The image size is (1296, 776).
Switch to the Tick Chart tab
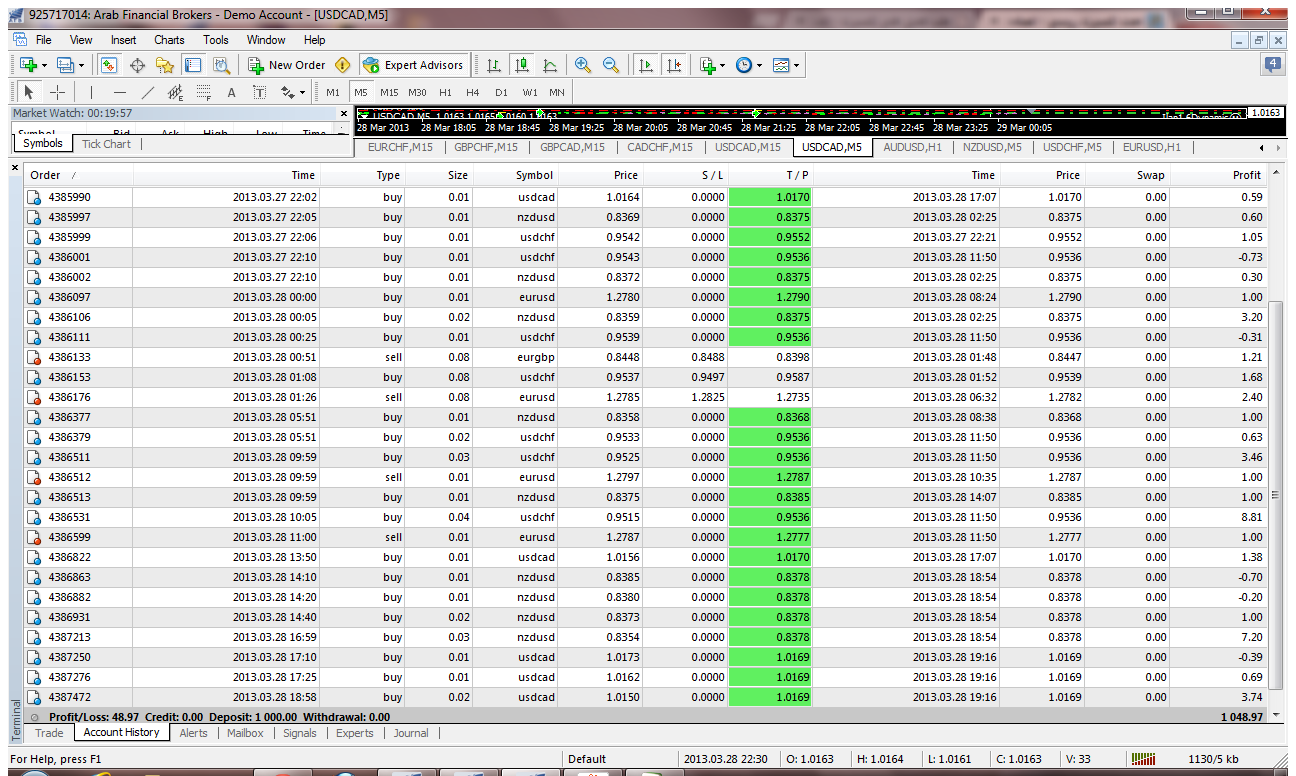point(107,144)
